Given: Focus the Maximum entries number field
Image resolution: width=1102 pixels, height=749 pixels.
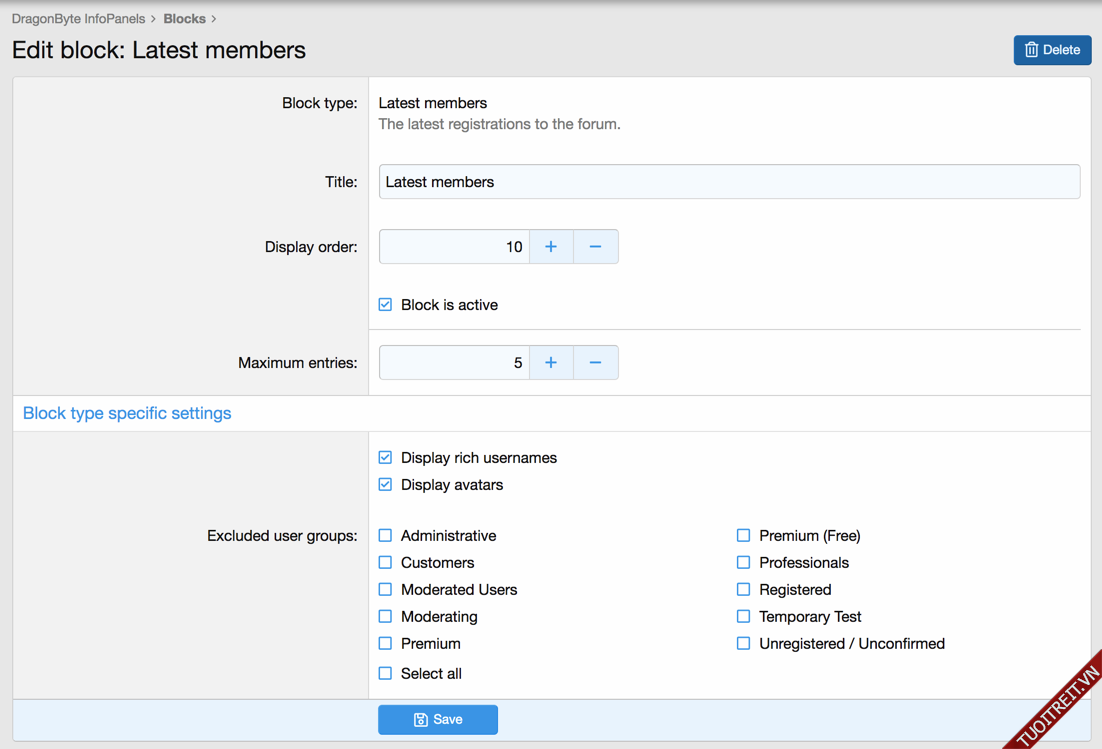Looking at the screenshot, I should coord(454,363).
